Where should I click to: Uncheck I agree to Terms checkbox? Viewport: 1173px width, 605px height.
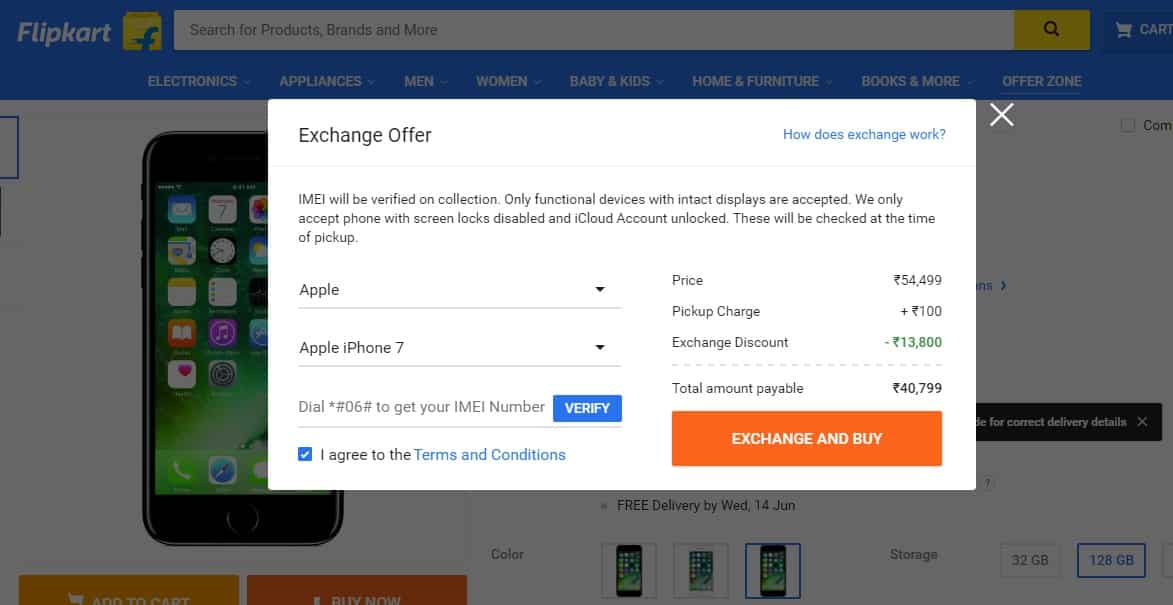coord(304,454)
